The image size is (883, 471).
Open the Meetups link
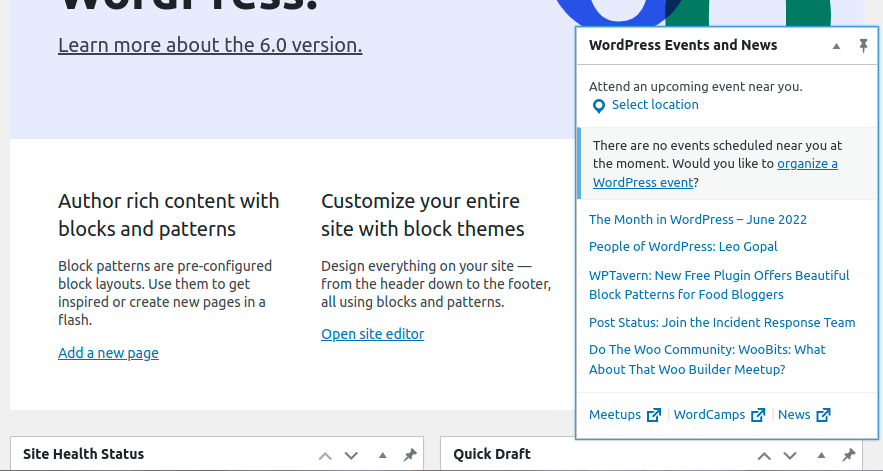coord(615,415)
